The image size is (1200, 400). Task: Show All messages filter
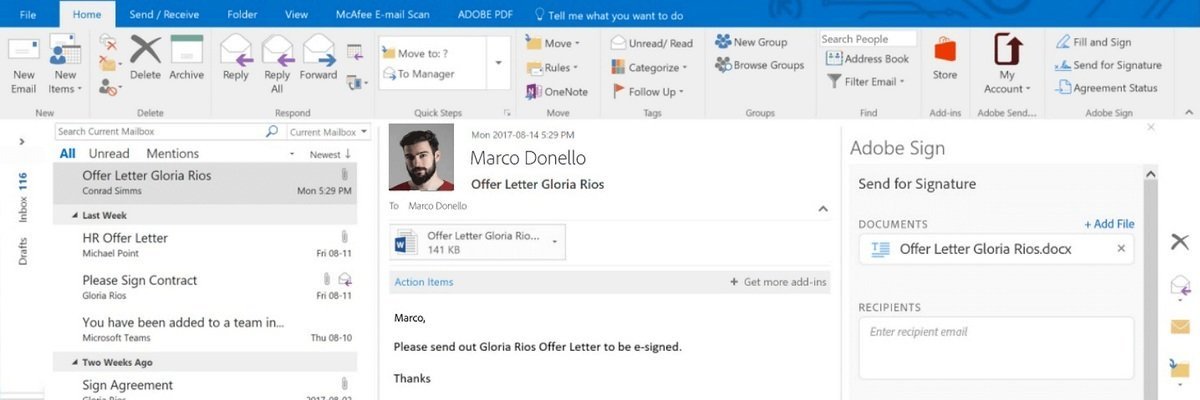click(67, 153)
